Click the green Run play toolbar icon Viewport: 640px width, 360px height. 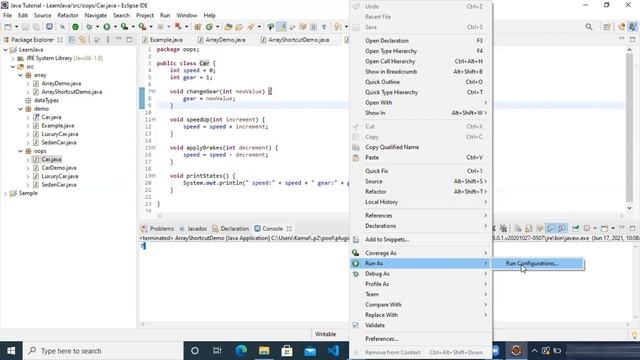point(107,27)
